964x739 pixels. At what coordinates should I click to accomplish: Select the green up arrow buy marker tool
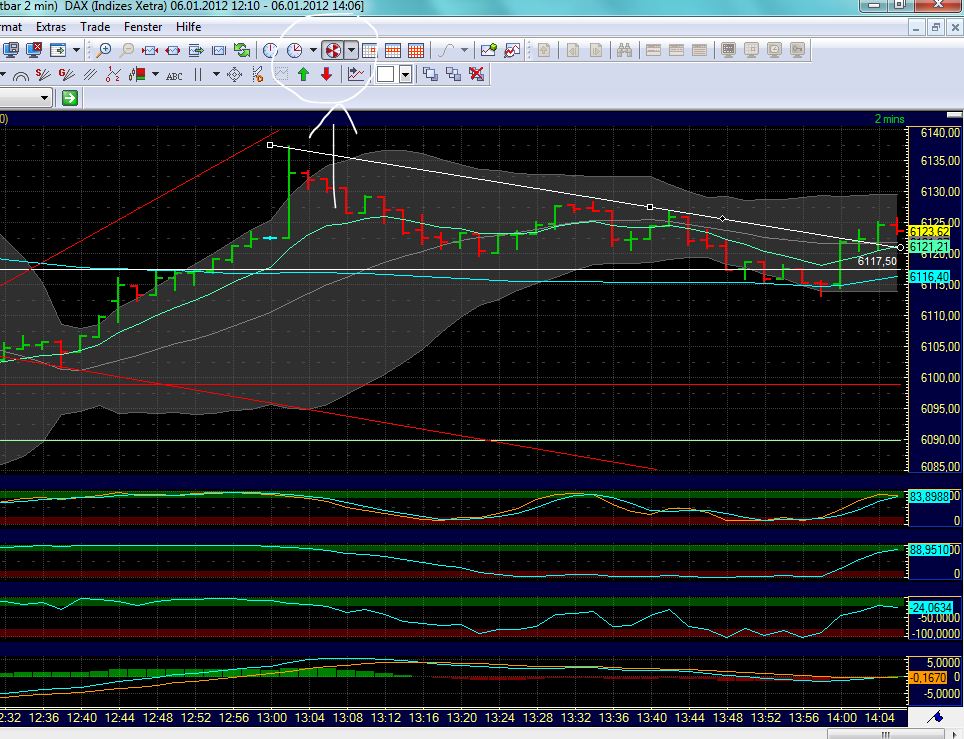(304, 74)
